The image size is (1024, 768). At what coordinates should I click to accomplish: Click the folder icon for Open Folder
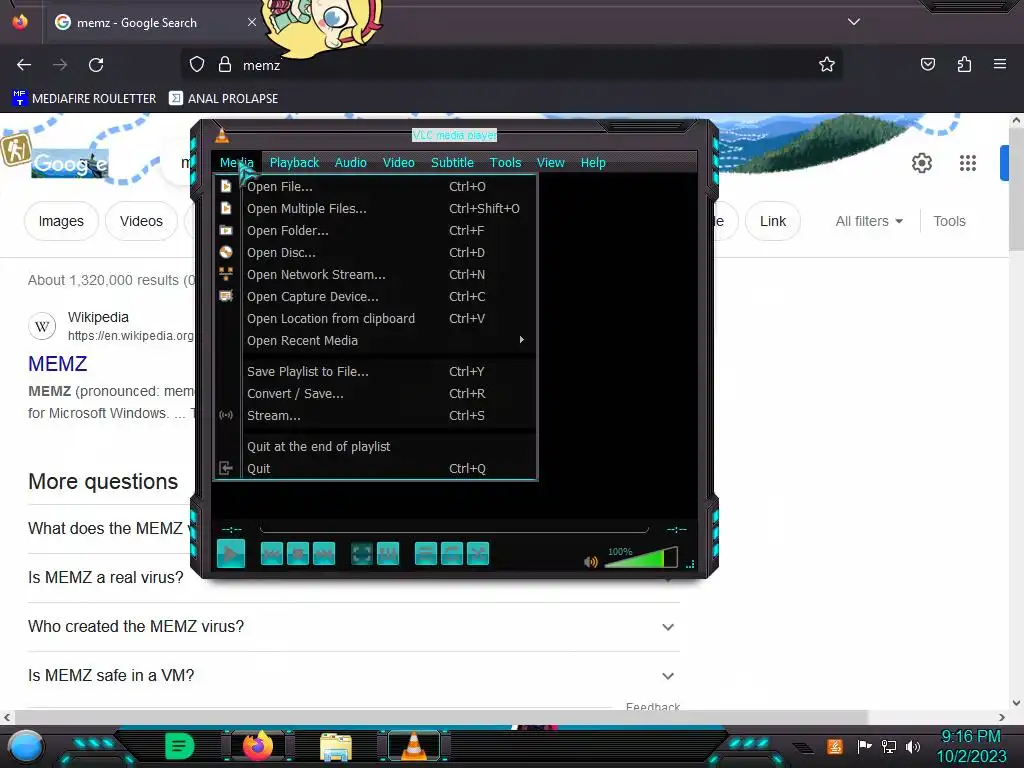[x=226, y=230]
